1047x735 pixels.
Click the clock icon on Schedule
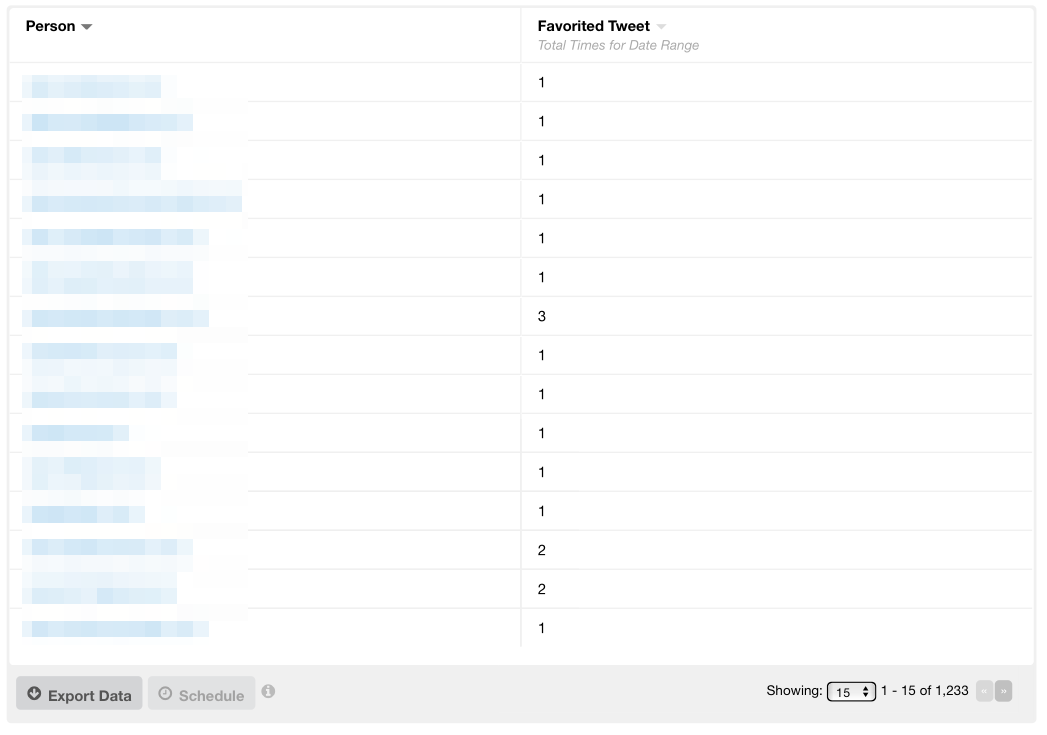(x=165, y=694)
